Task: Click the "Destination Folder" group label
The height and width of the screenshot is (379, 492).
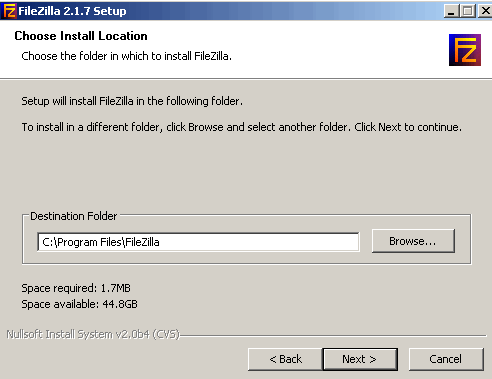Action: (x=73, y=216)
